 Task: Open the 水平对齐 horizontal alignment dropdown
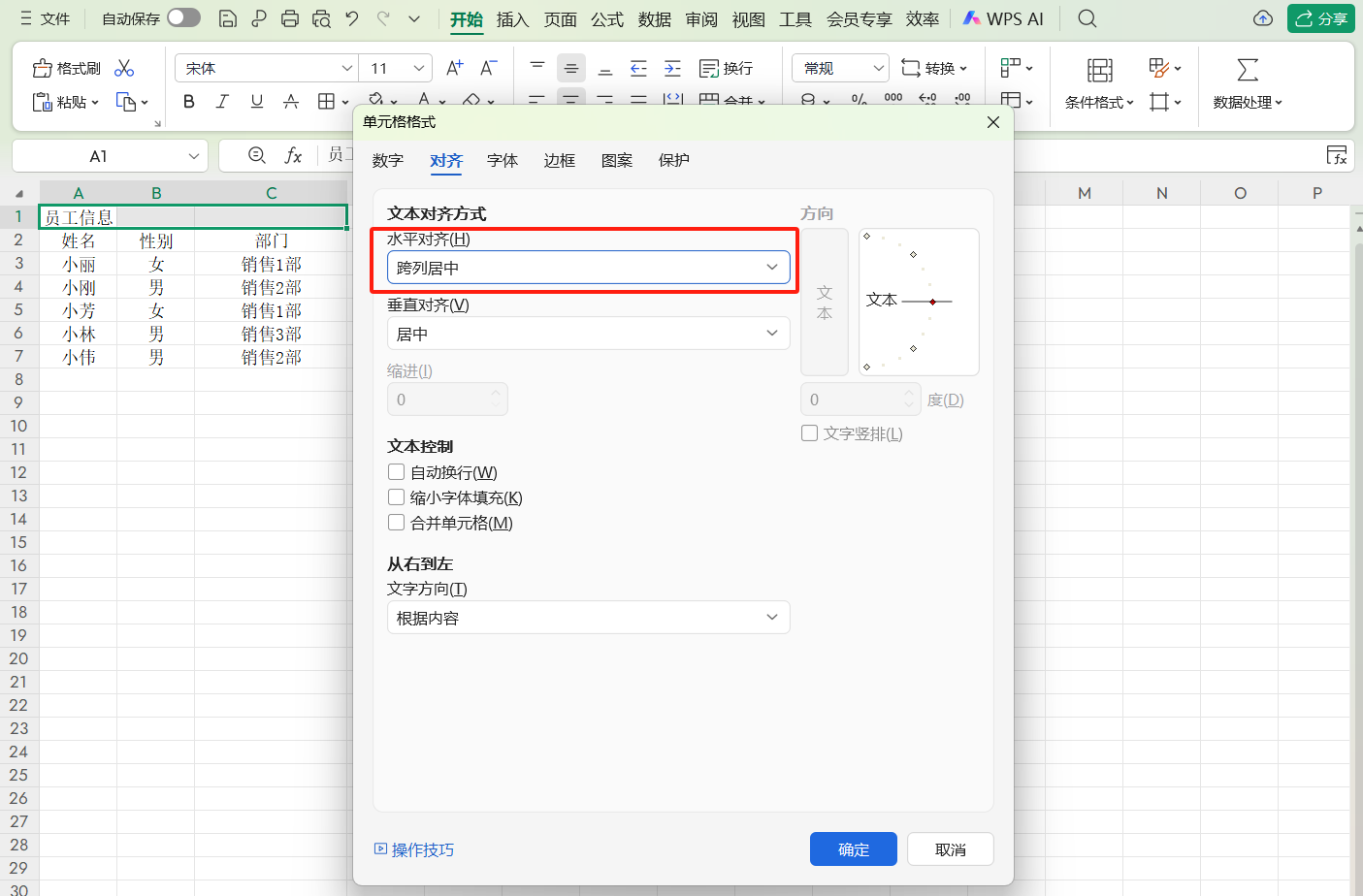588,267
